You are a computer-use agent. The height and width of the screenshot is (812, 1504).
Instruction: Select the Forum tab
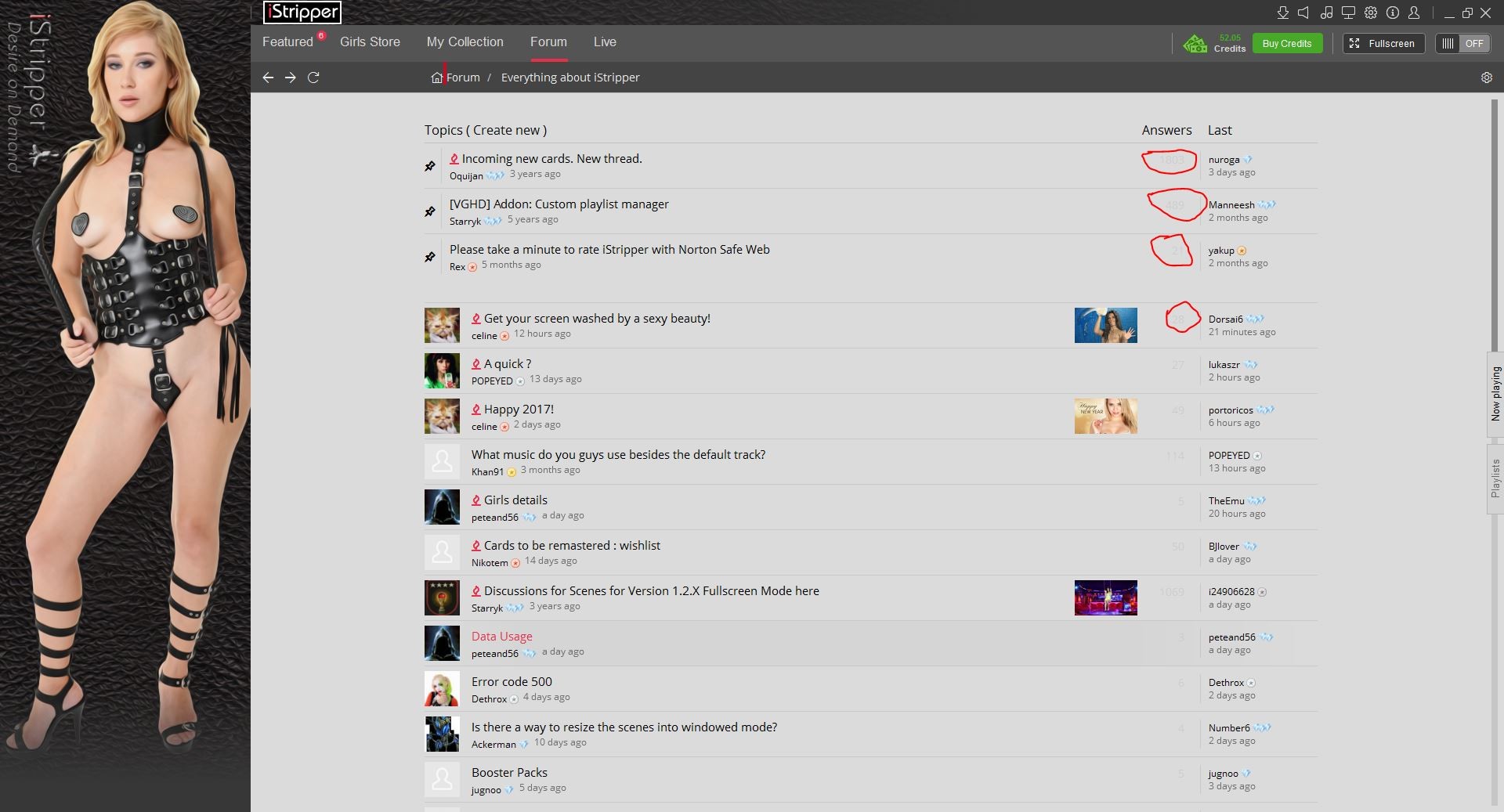pyautogui.click(x=548, y=42)
